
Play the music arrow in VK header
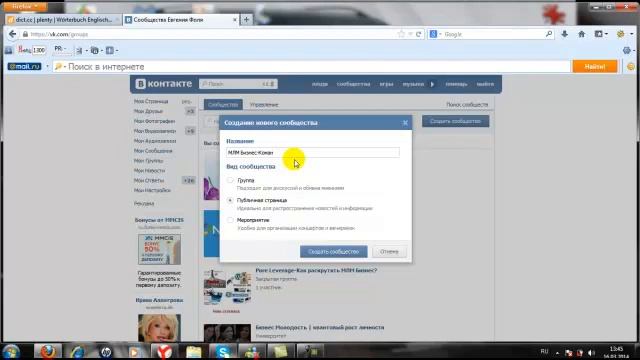click(432, 84)
